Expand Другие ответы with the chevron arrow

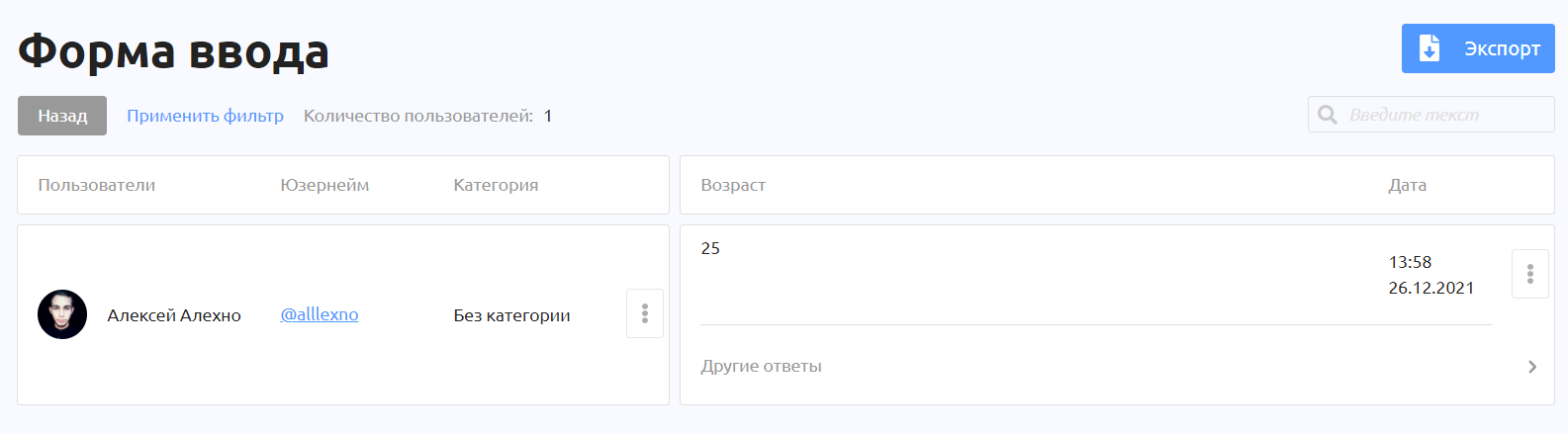[x=1532, y=367]
